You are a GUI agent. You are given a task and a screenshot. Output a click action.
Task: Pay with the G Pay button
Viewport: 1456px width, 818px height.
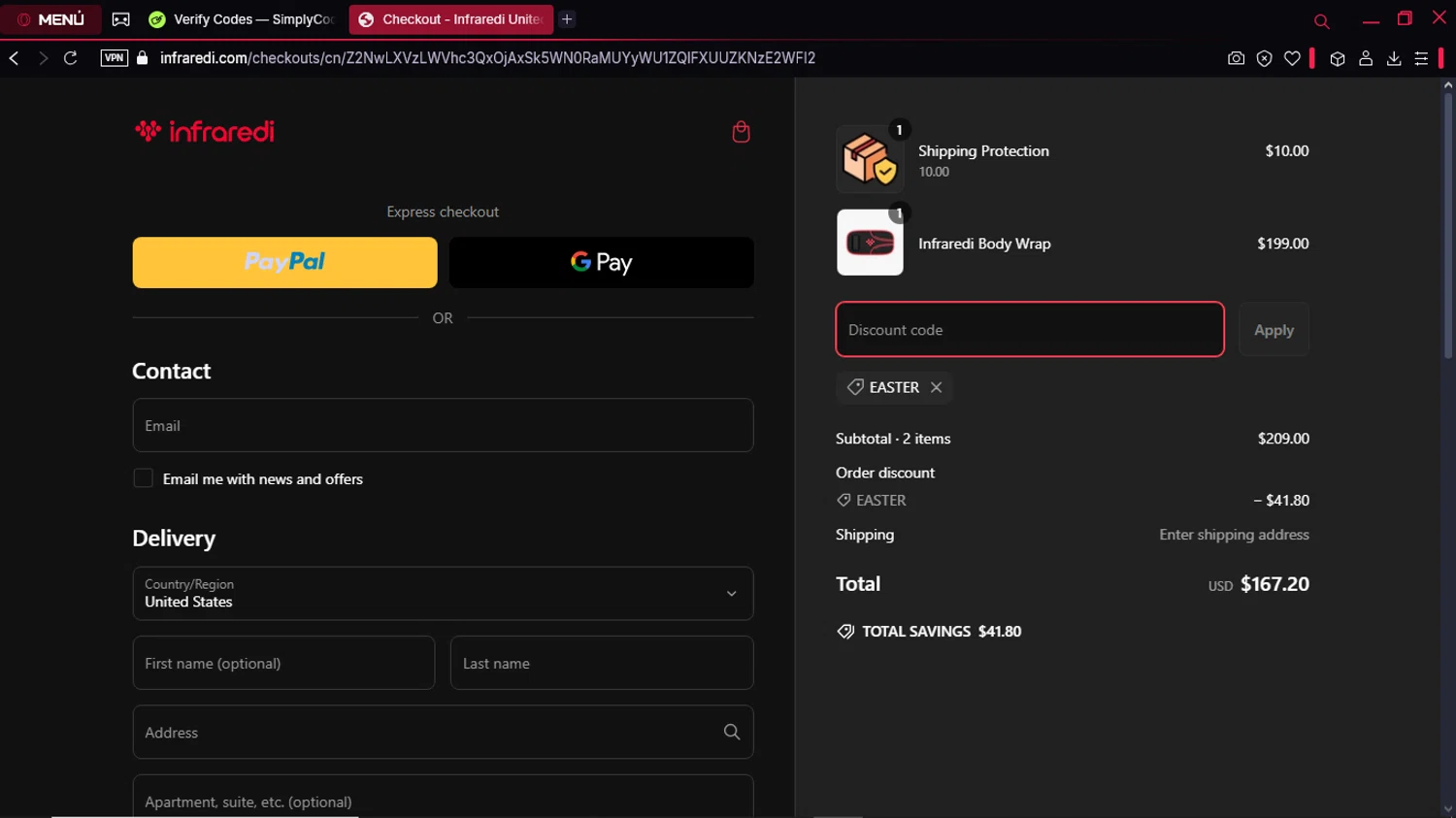click(x=602, y=262)
